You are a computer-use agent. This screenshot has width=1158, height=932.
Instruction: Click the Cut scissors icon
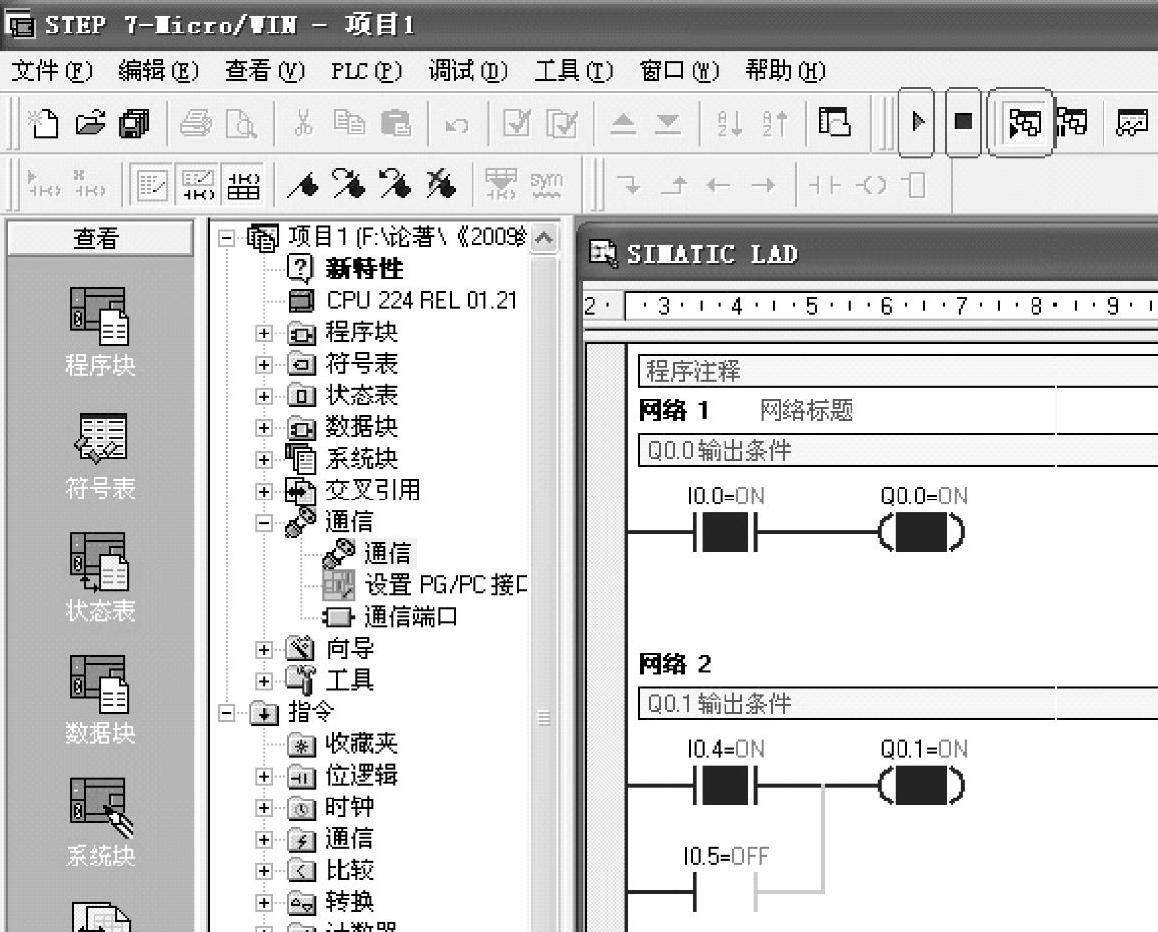tap(303, 123)
